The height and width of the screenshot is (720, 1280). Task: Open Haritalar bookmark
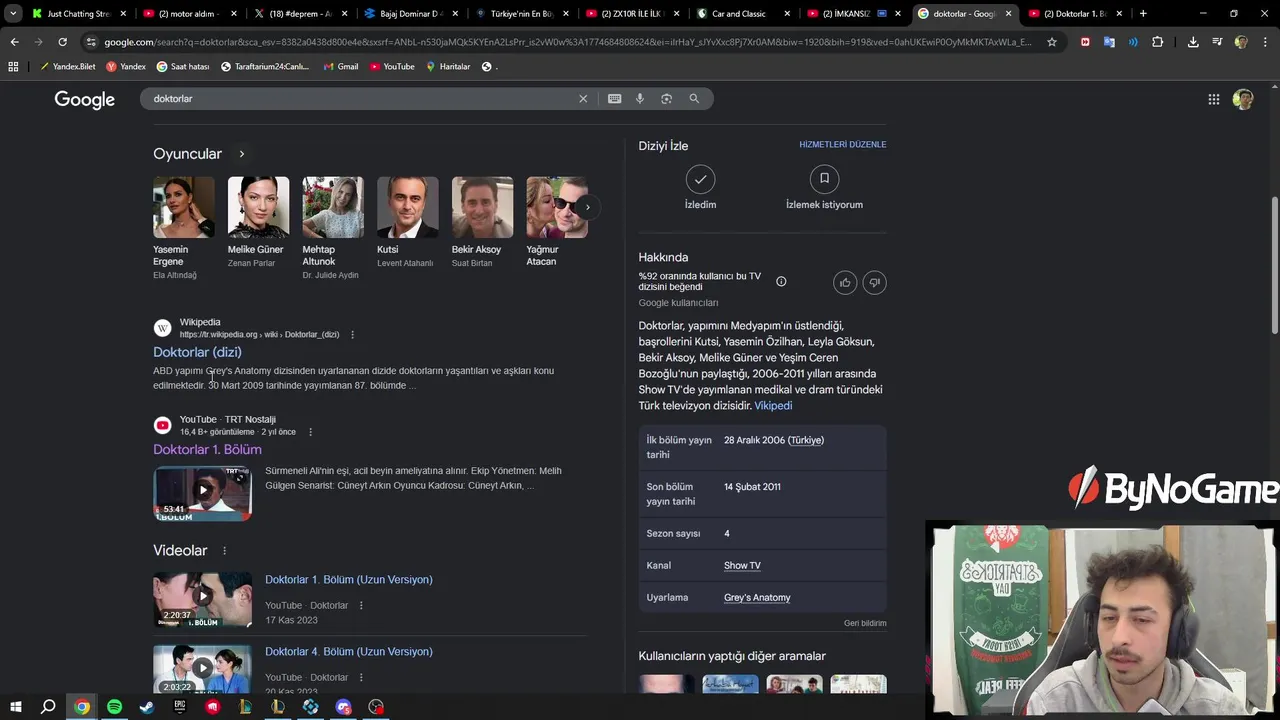pyautogui.click(x=448, y=67)
